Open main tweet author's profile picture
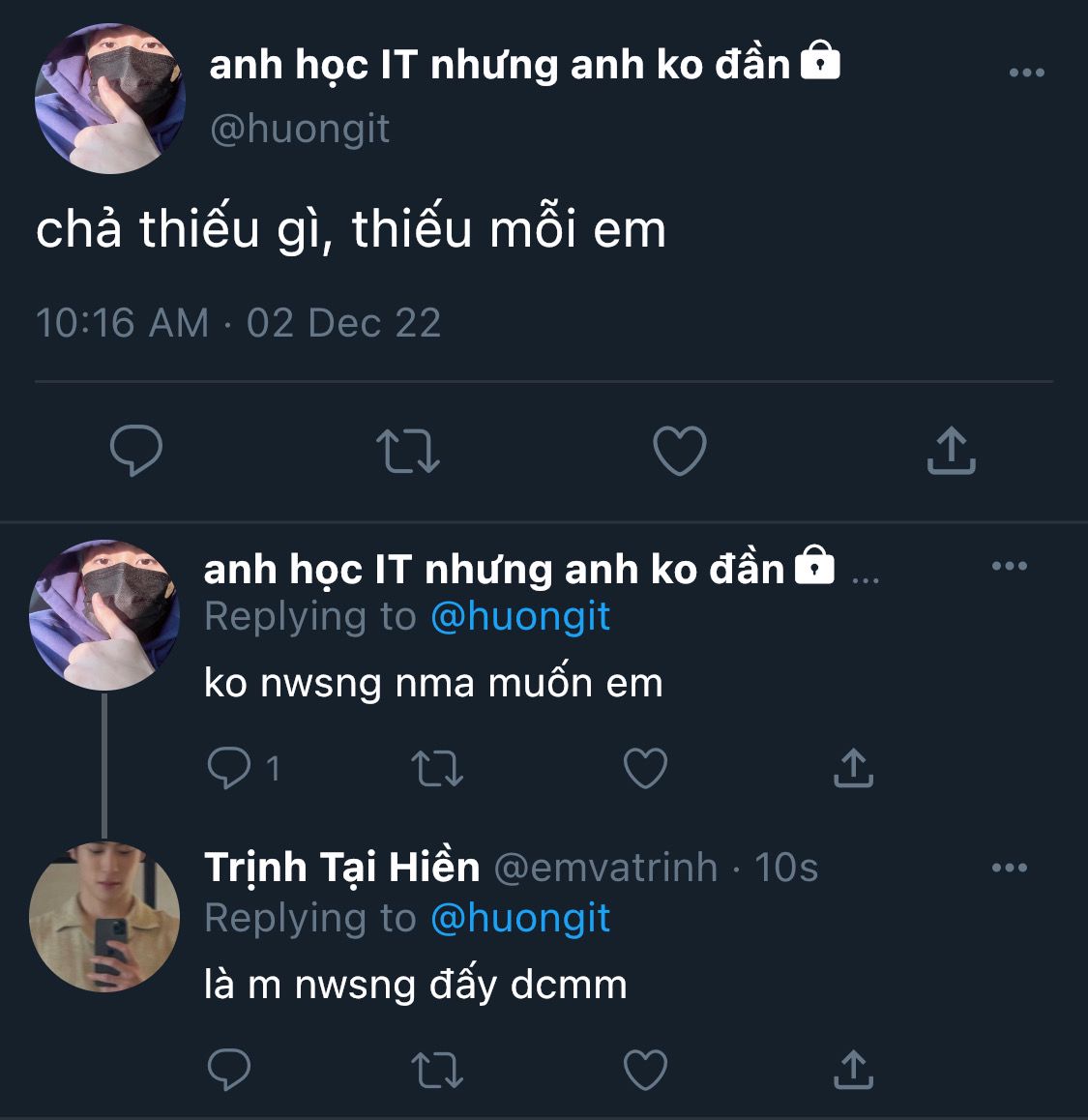This screenshot has height=1120, width=1088. pyautogui.click(x=109, y=100)
